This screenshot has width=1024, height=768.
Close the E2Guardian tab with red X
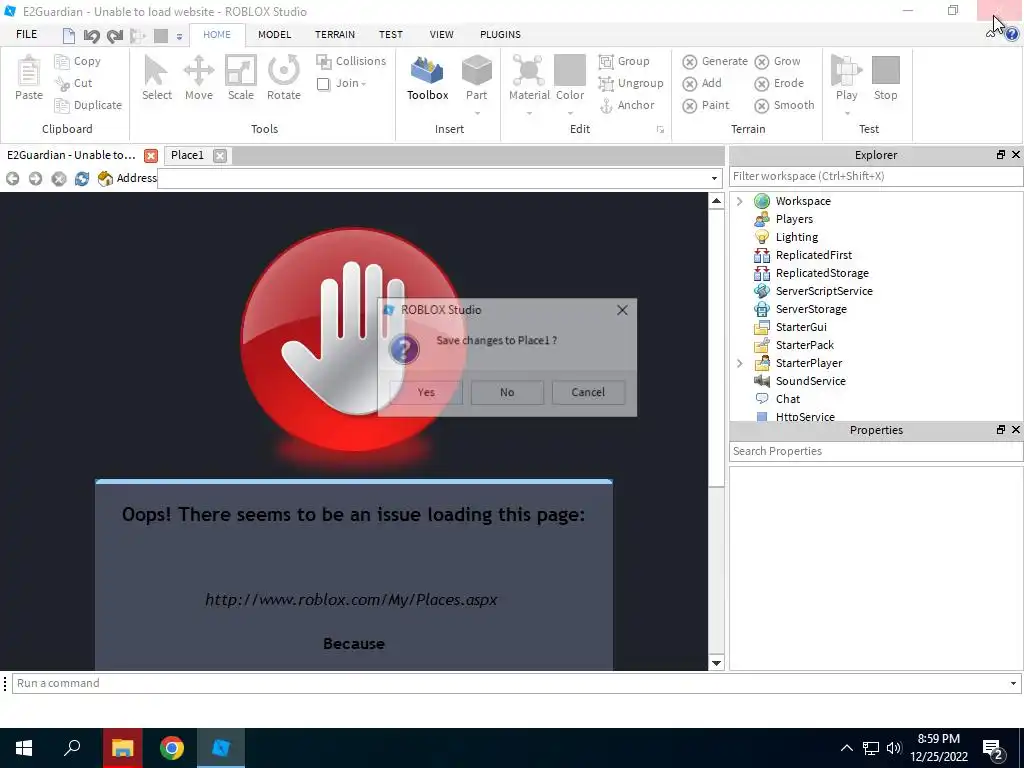(151, 156)
